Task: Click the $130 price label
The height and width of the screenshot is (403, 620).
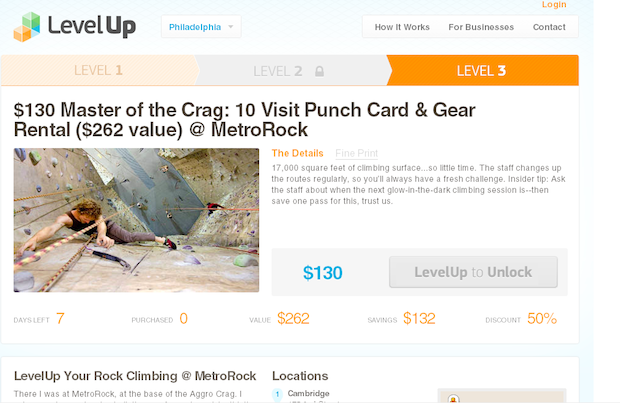Action: point(322,272)
